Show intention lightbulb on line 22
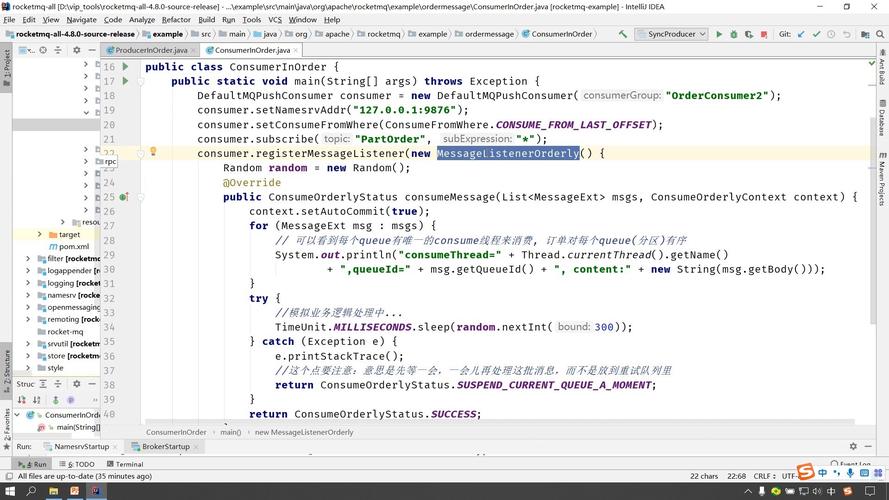The height and width of the screenshot is (500, 889). tap(153, 151)
